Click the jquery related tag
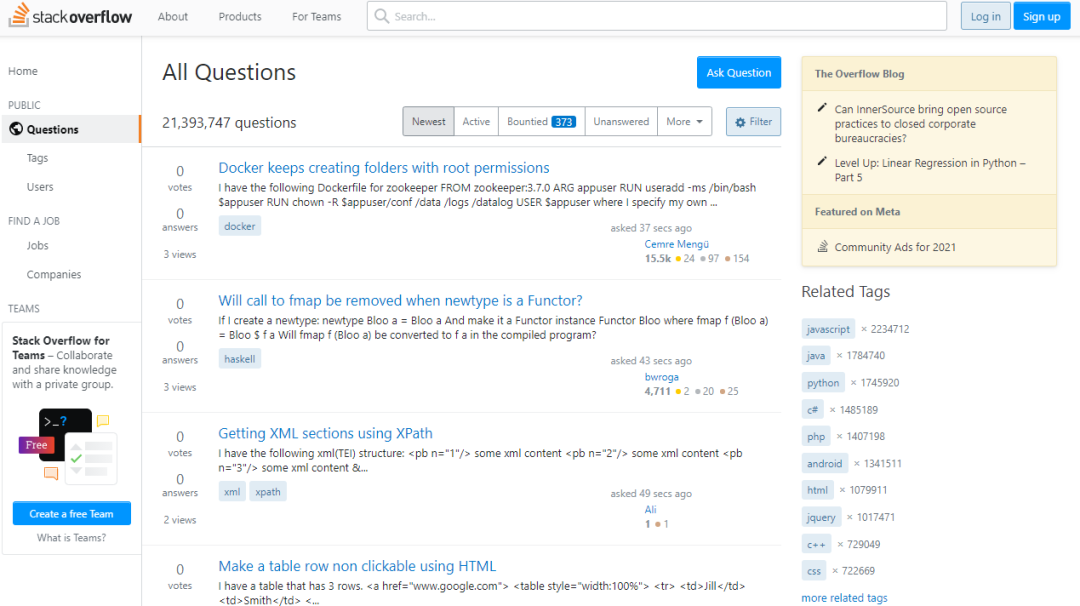 (821, 517)
